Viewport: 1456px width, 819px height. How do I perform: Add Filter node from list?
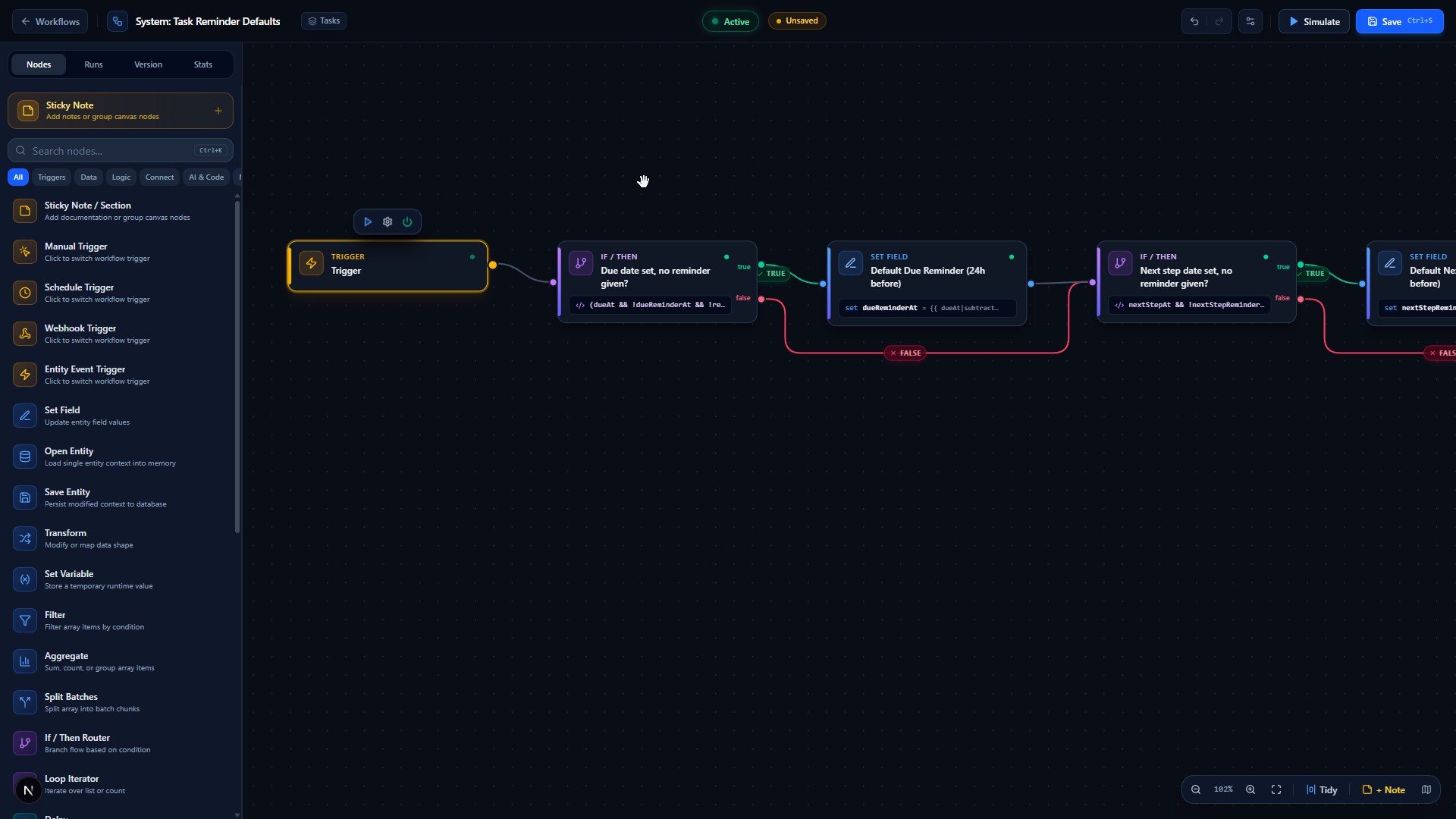pos(120,620)
